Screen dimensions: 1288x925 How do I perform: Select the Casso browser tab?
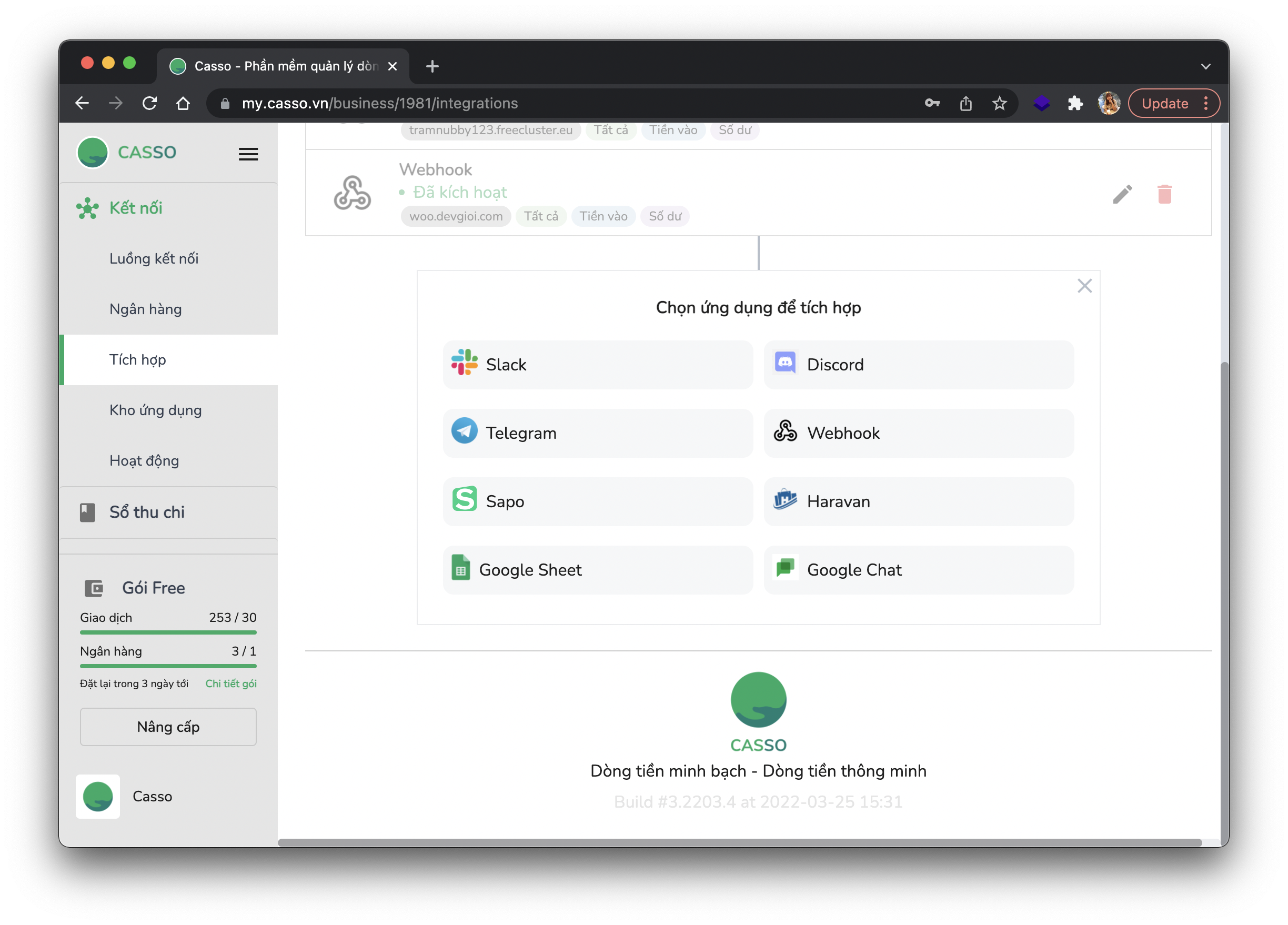282,66
